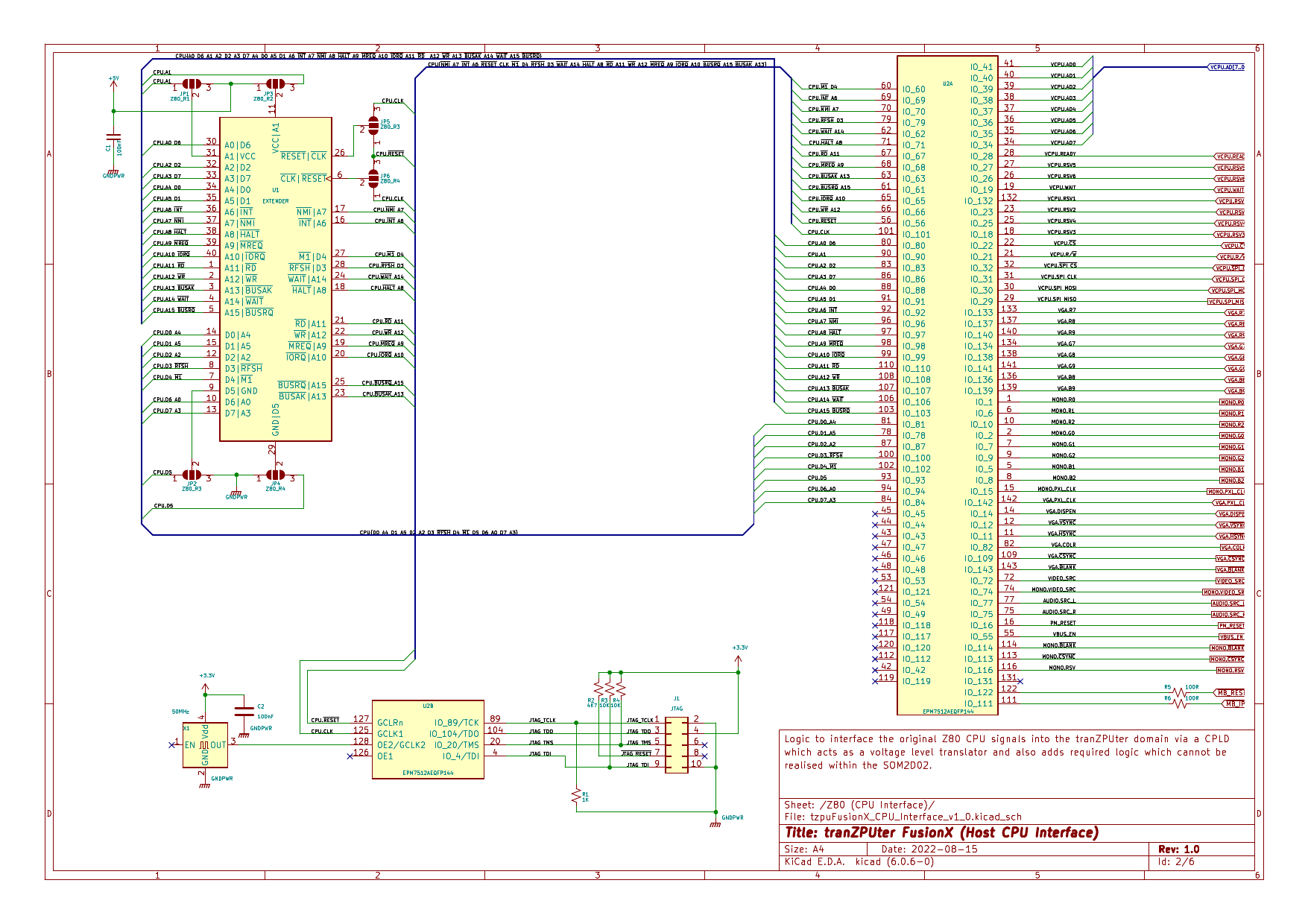Select the U1 Z80 EXTENDER component body

[x=276, y=279]
